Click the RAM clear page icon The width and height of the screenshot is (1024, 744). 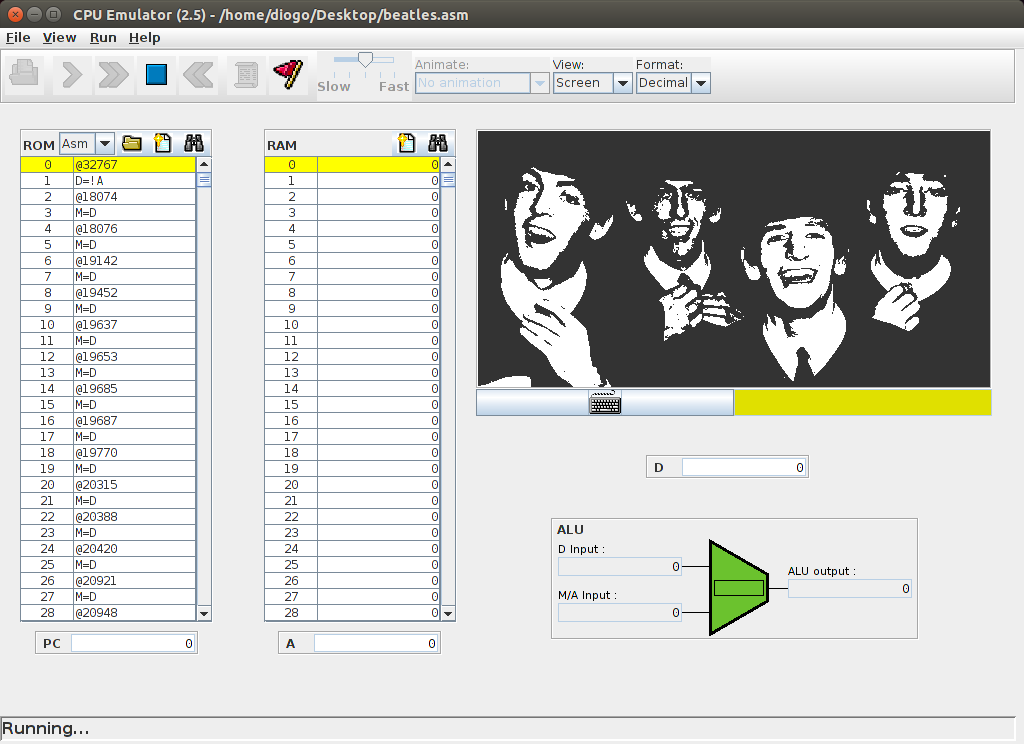[x=406, y=144]
